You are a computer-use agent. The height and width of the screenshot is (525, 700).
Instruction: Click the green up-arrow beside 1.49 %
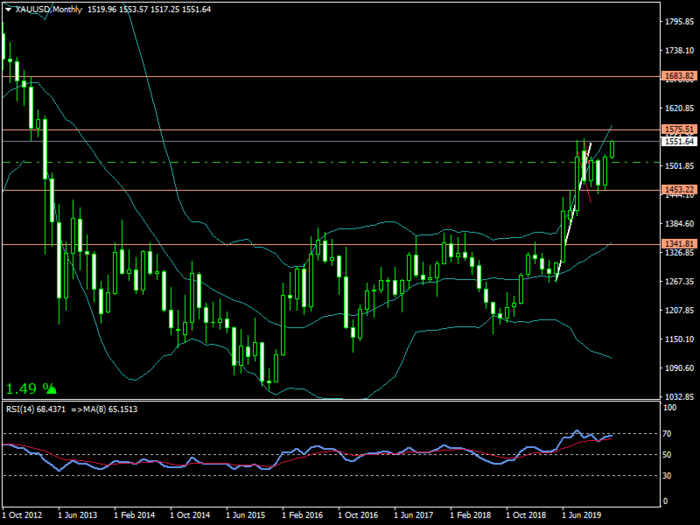pyautogui.click(x=50, y=389)
